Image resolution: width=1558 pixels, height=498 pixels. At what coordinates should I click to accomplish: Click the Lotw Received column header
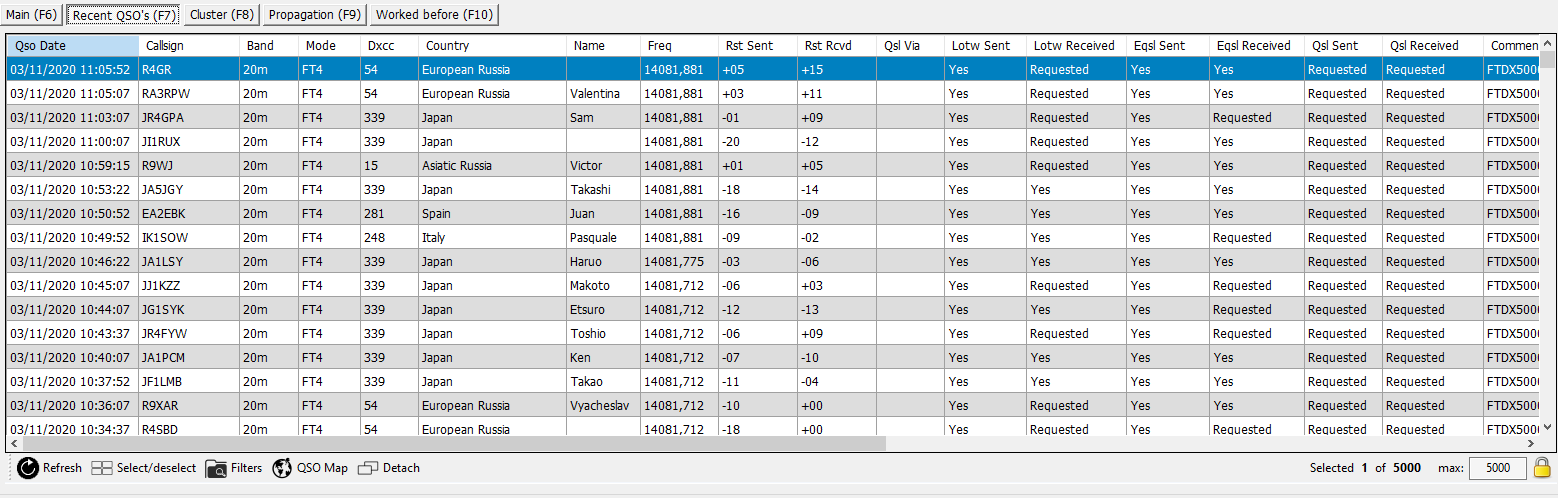(1077, 46)
